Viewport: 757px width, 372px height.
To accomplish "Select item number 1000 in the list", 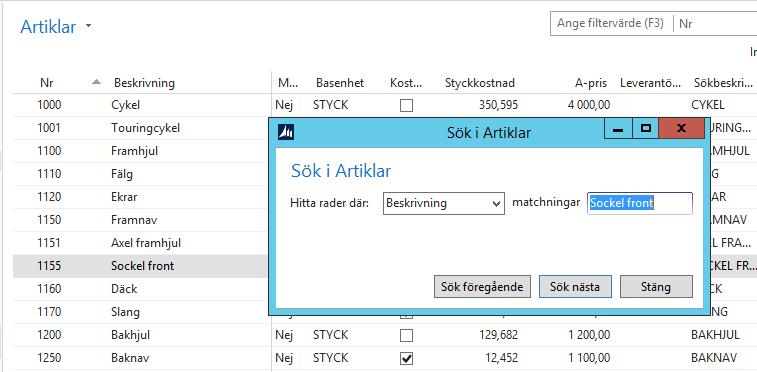I will (49, 105).
